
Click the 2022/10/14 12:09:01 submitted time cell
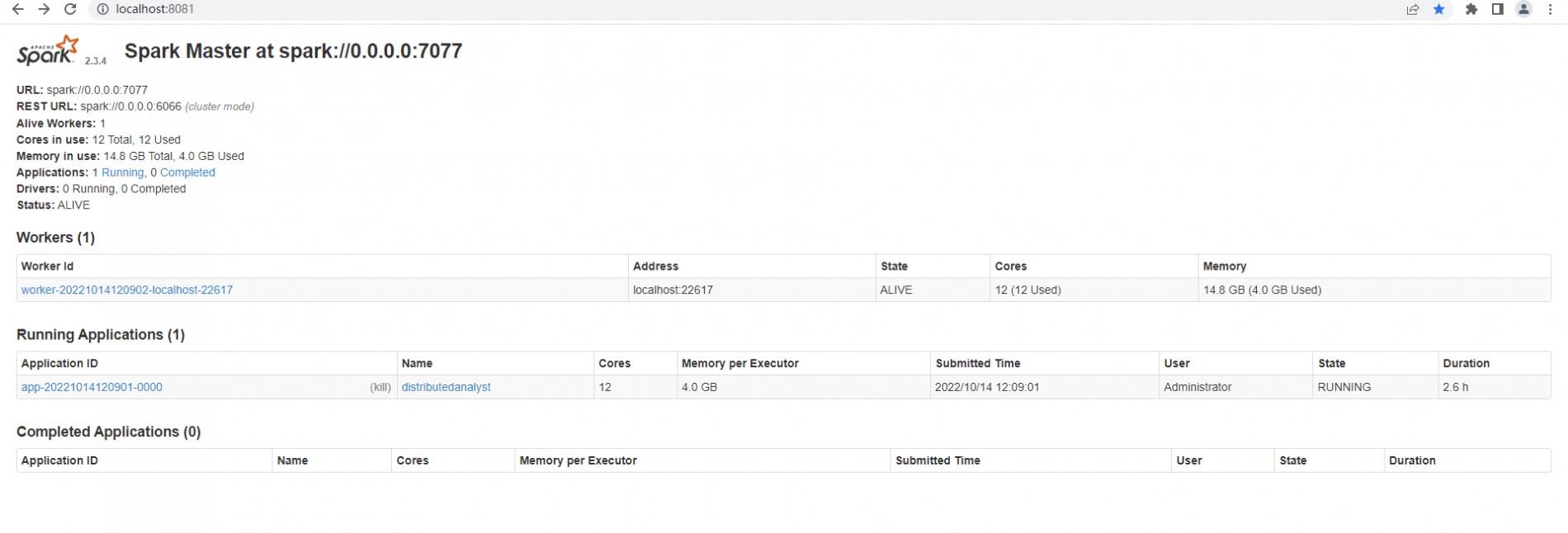click(x=1045, y=387)
